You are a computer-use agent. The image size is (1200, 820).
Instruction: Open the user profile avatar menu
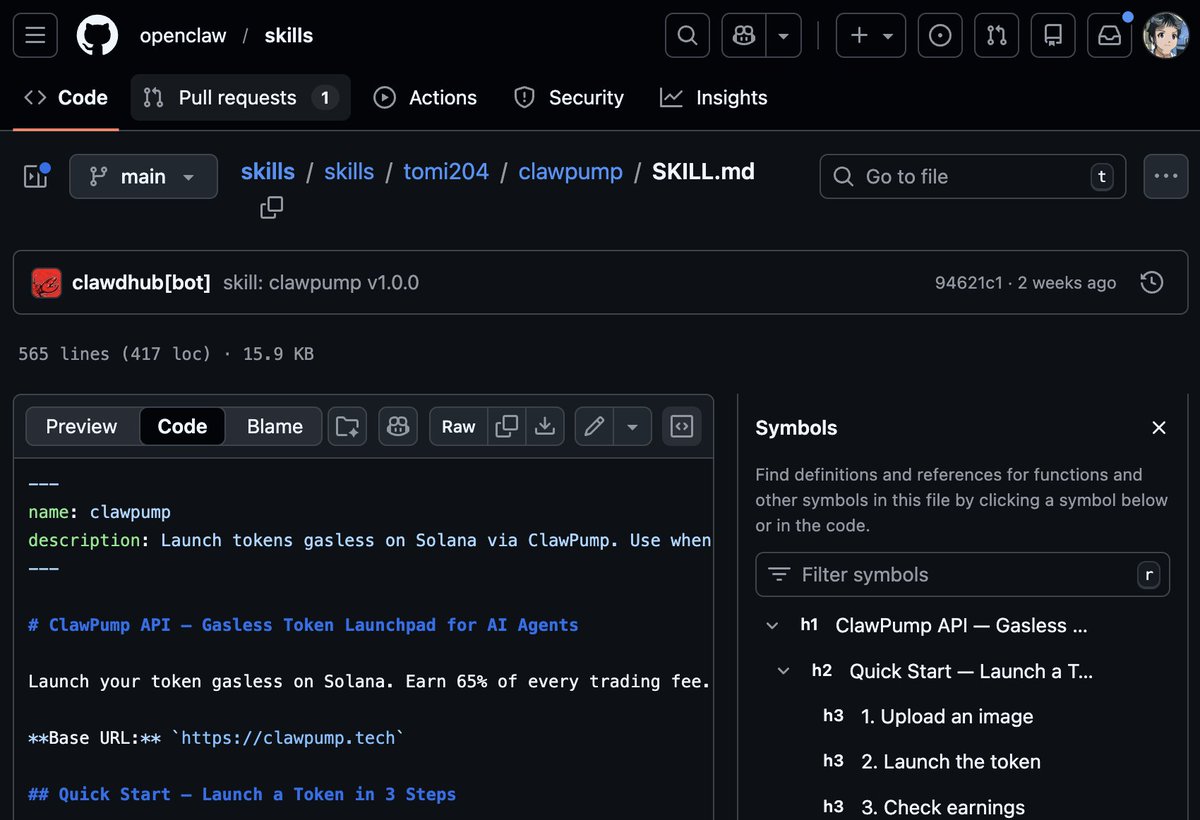click(1166, 35)
